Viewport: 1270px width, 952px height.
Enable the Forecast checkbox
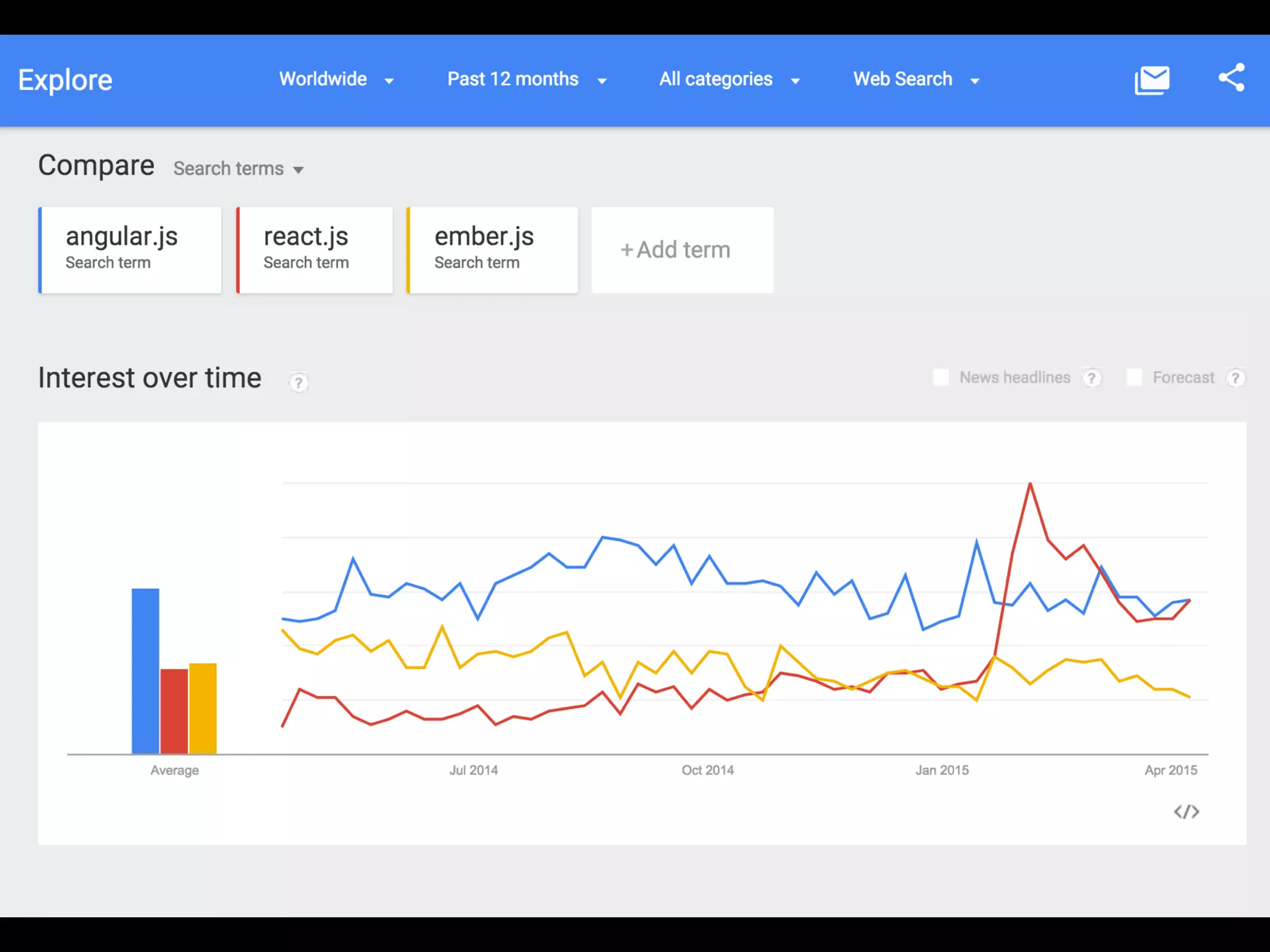[x=1134, y=377]
